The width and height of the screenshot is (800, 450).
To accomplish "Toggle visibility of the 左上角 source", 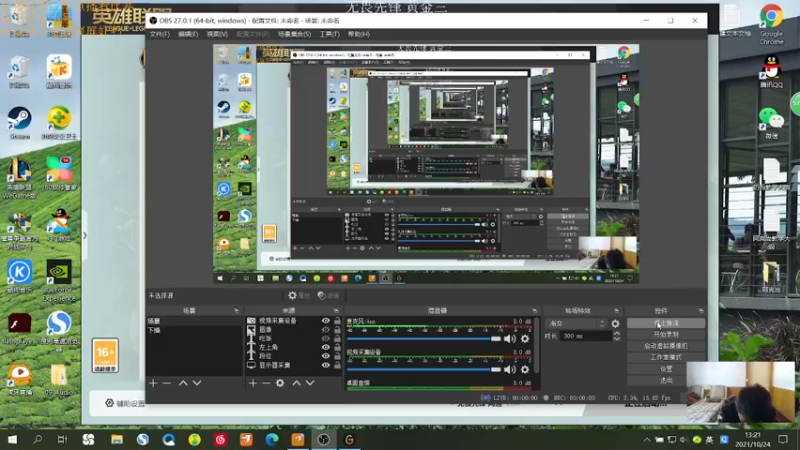I will (326, 347).
